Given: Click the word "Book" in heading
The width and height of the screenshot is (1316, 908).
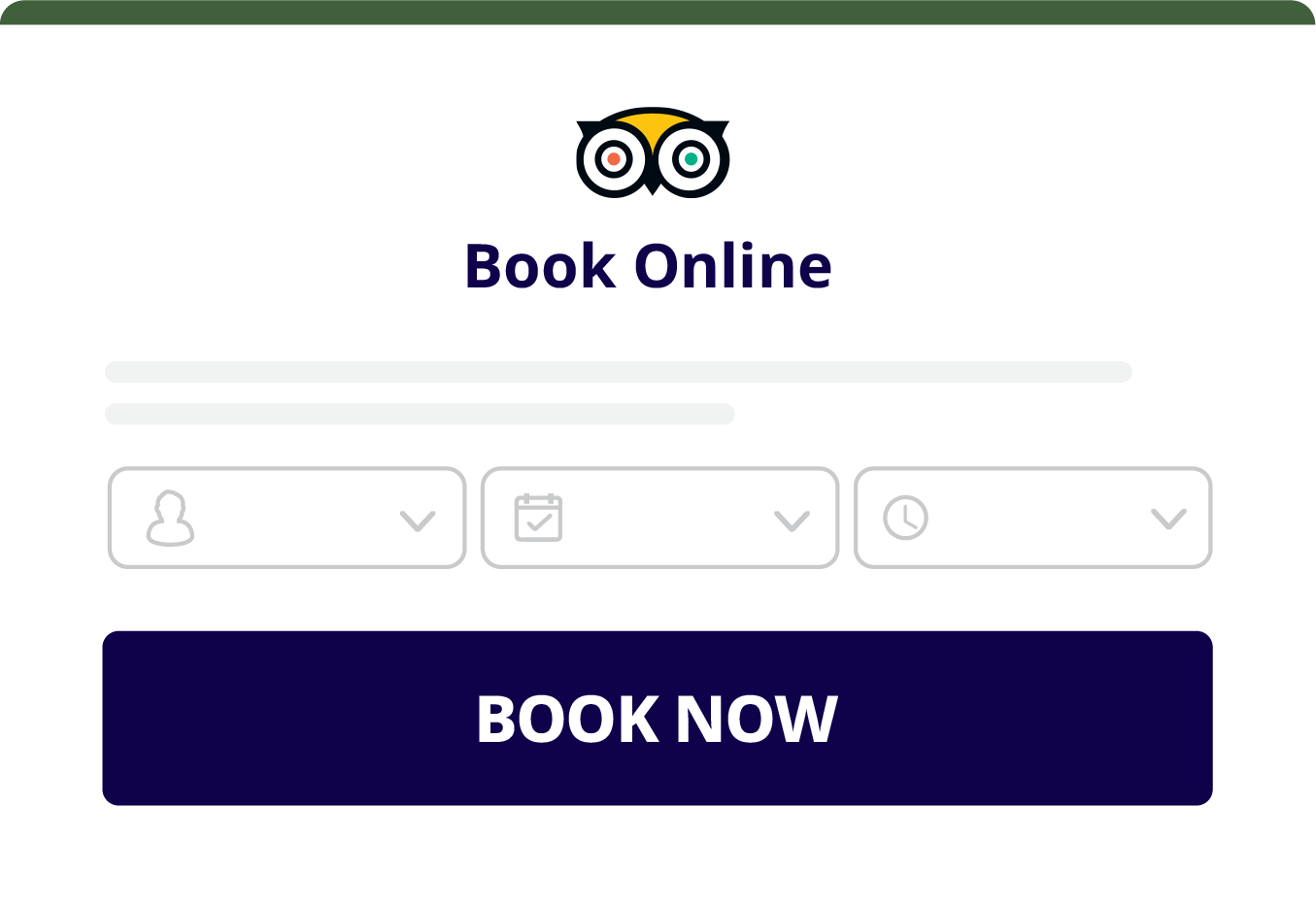Looking at the screenshot, I should point(541,266).
